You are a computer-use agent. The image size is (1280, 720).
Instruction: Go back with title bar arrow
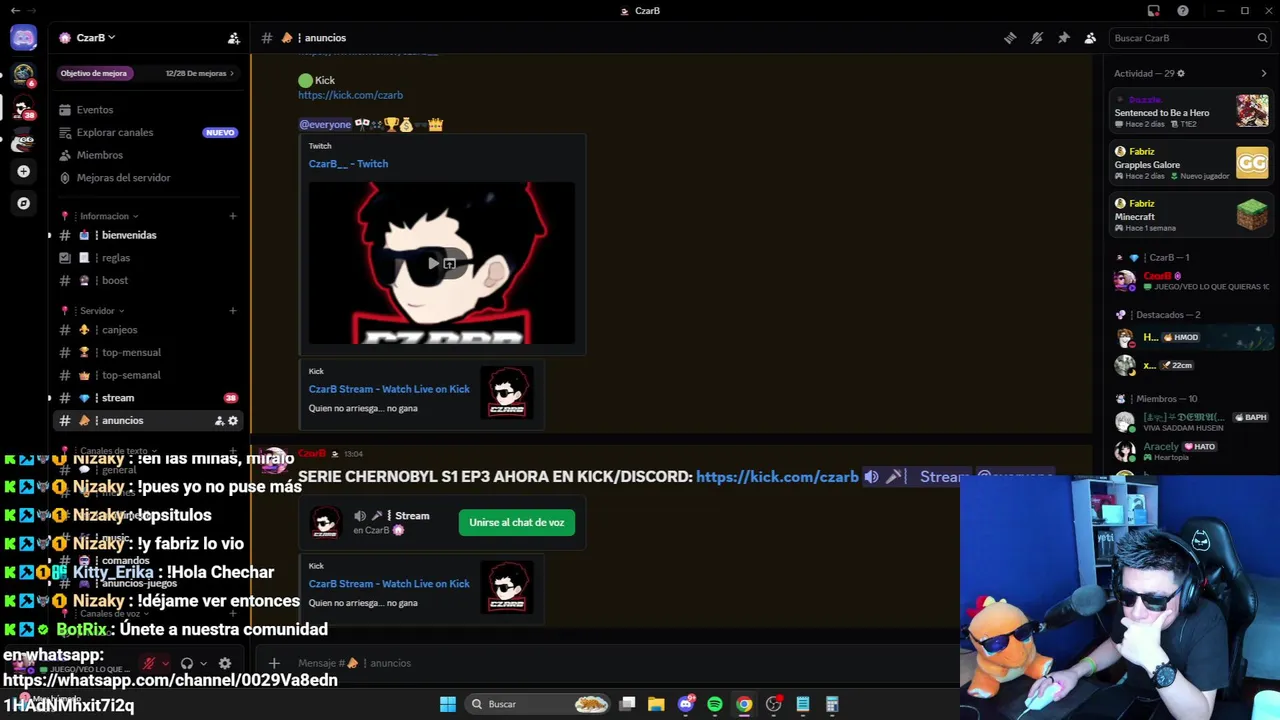click(15, 11)
